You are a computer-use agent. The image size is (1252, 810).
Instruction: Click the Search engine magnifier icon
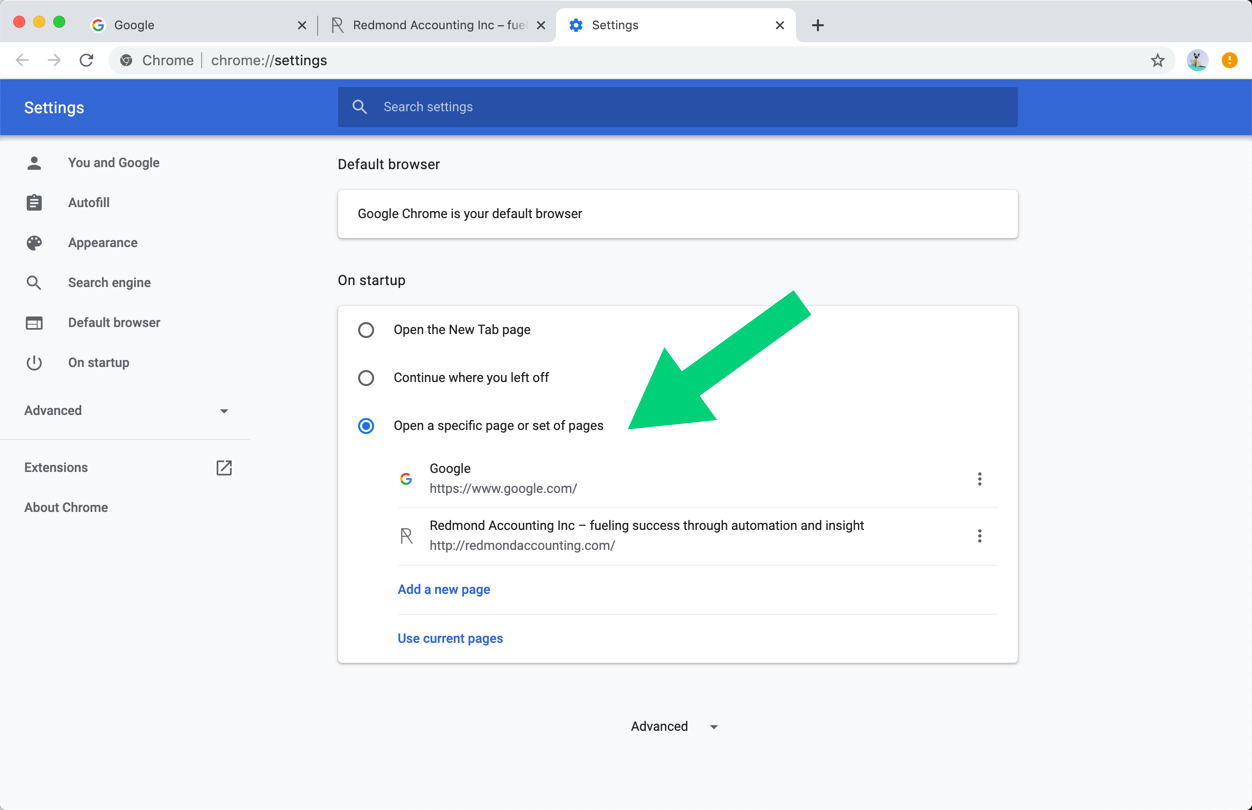click(35, 282)
